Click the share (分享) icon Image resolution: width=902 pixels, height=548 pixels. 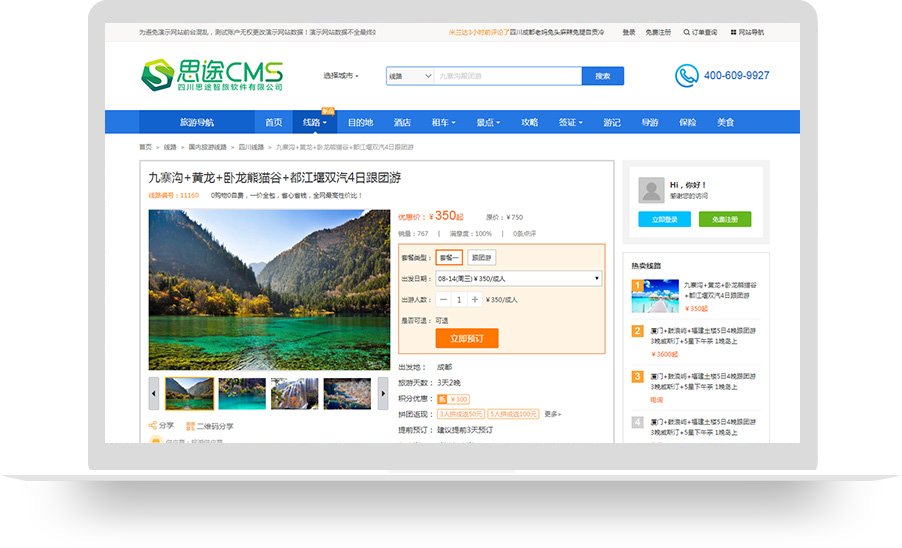[x=153, y=426]
